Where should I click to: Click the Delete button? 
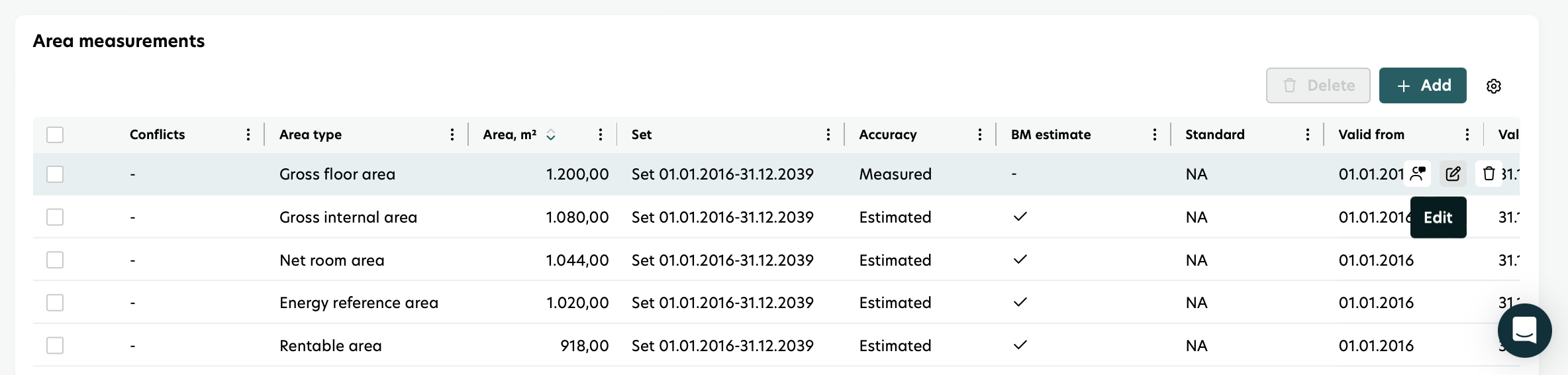(1318, 85)
